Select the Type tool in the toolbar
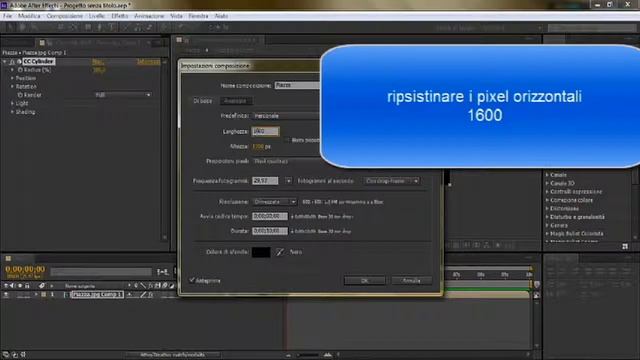This screenshot has width=640, height=360. pyautogui.click(x=111, y=27)
